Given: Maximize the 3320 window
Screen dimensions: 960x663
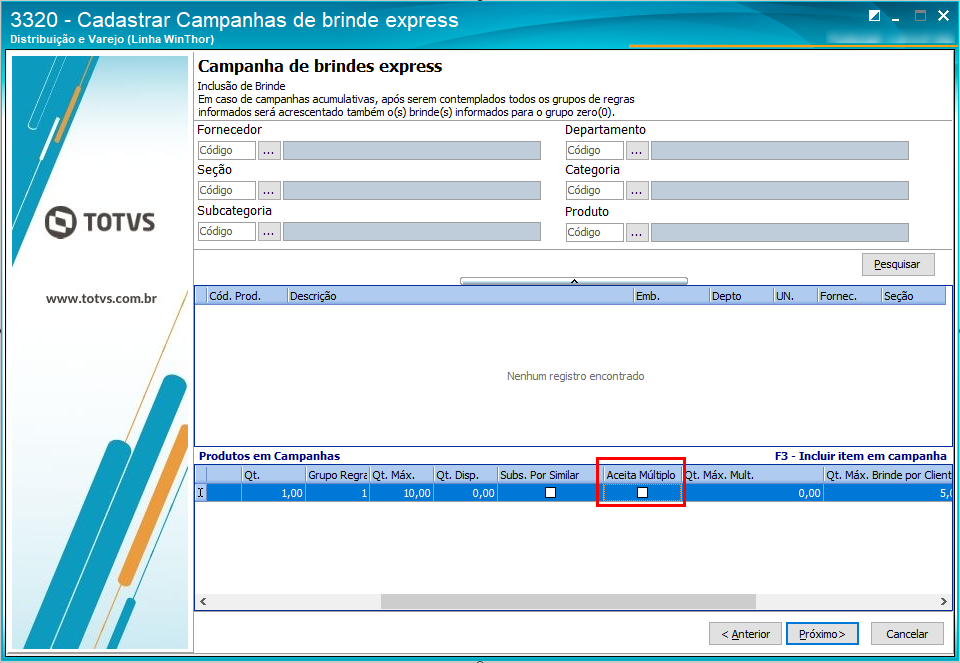Looking at the screenshot, I should pyautogui.click(x=920, y=16).
